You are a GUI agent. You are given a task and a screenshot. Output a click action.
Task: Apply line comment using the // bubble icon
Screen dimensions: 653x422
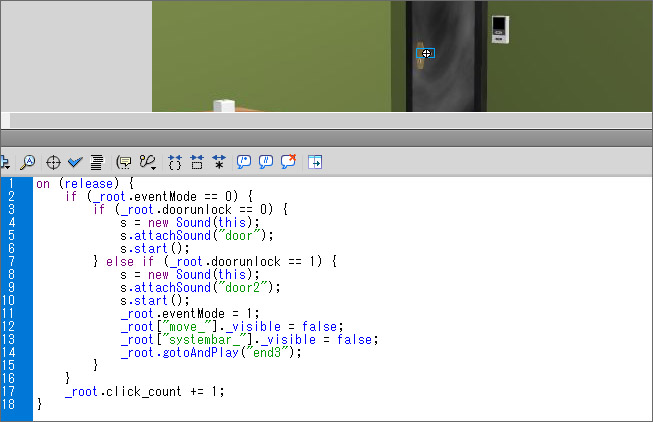pyautogui.click(x=266, y=162)
